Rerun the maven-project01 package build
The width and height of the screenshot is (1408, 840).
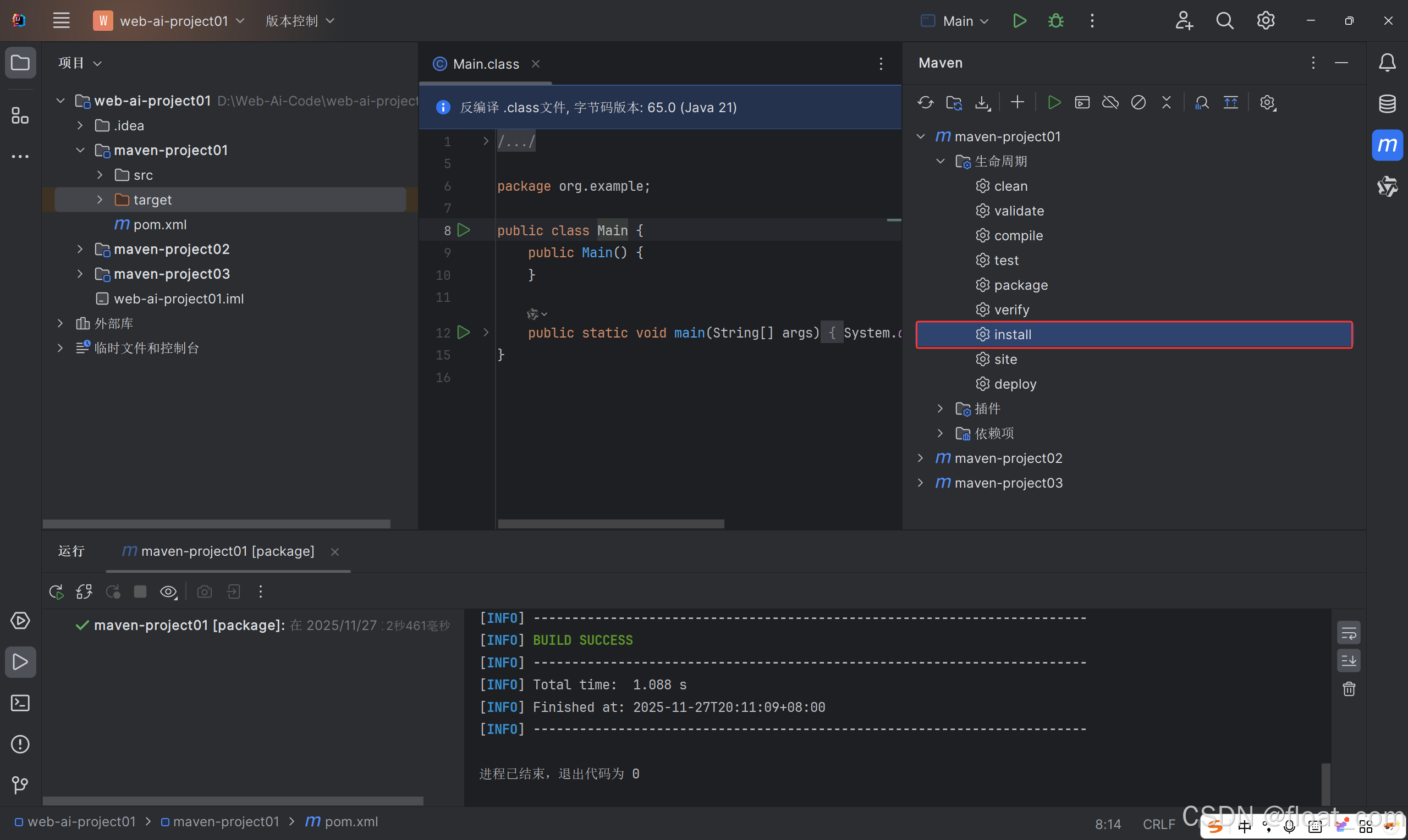[56, 592]
